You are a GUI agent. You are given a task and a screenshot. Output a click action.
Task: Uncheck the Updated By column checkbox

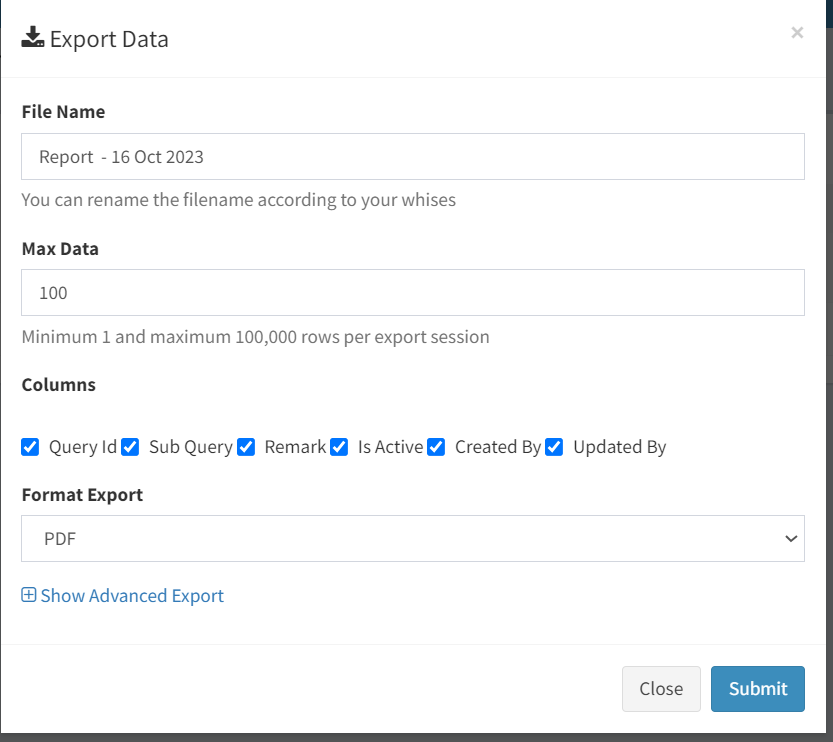click(554, 447)
